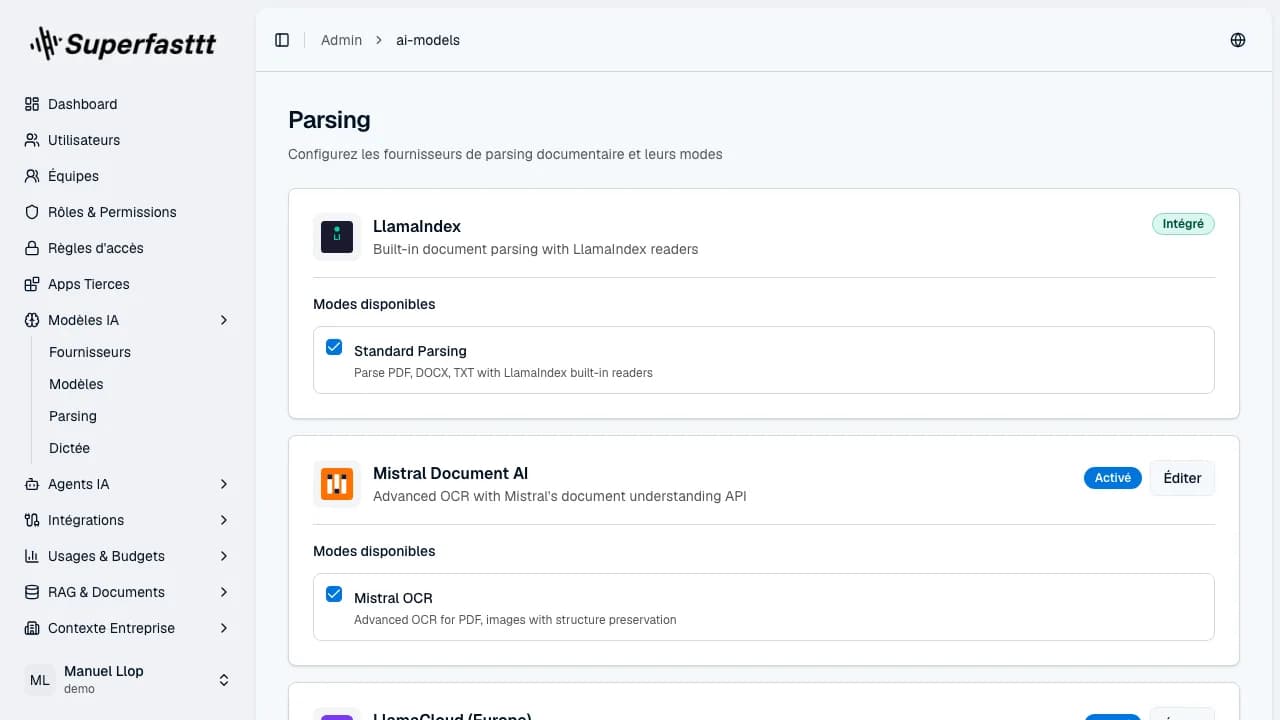
Task: Click the Admin breadcrumb link
Action: pyautogui.click(x=341, y=40)
